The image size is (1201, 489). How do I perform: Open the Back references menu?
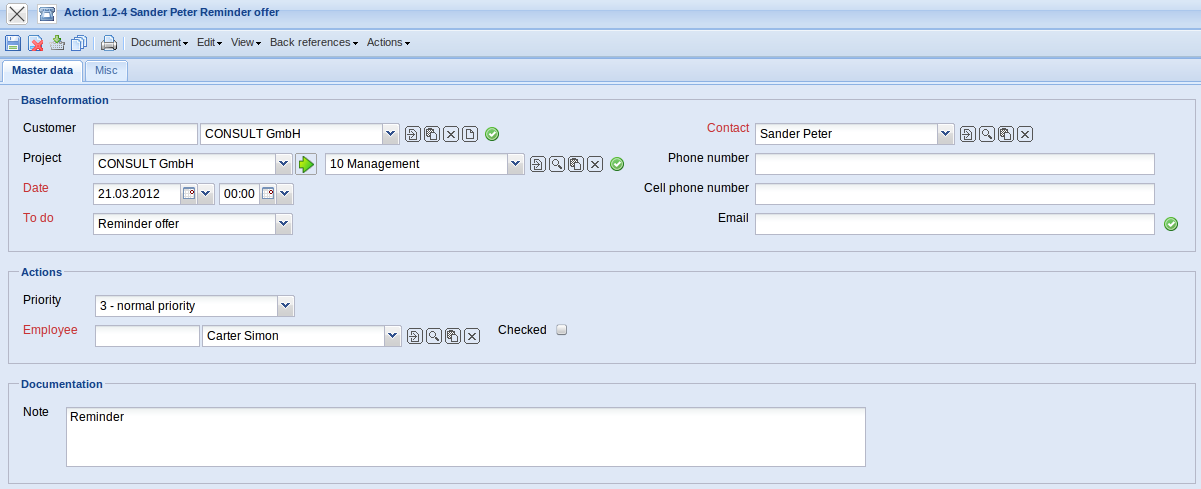(x=313, y=43)
